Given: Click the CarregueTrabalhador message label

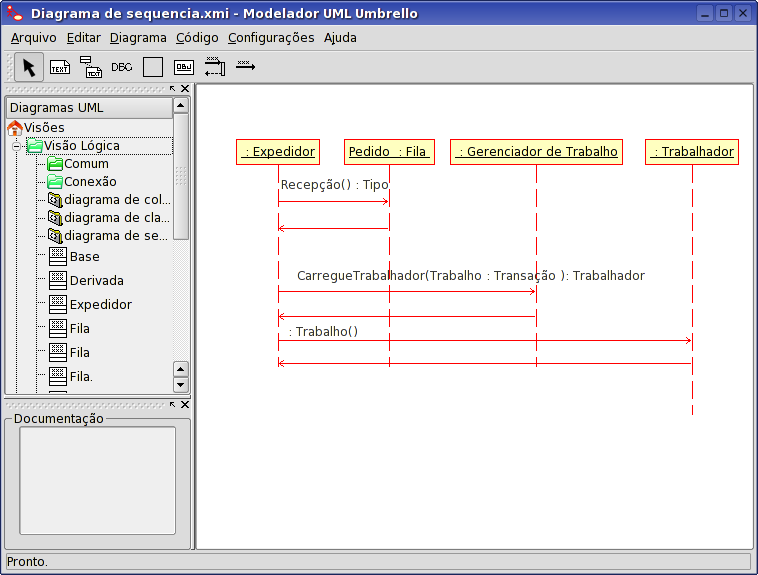Looking at the screenshot, I should [x=471, y=276].
